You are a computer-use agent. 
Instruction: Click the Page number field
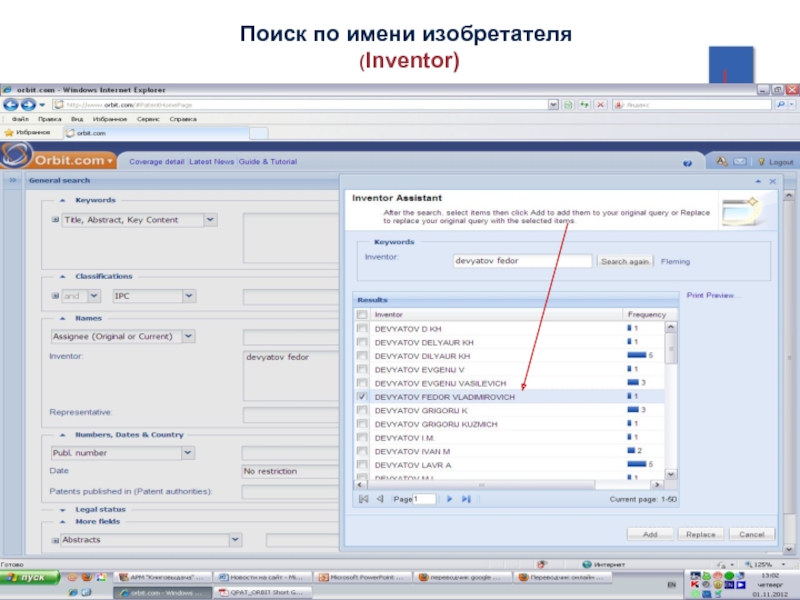(x=424, y=499)
